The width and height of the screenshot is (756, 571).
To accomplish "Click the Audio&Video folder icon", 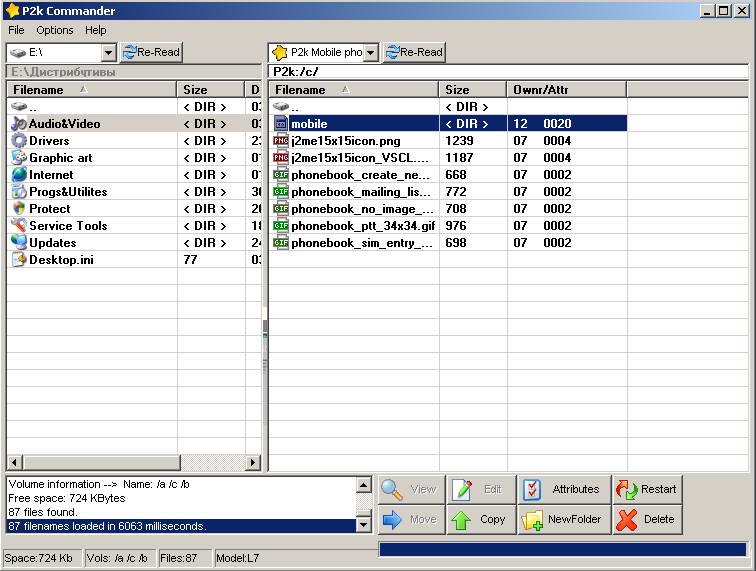I will (19, 123).
